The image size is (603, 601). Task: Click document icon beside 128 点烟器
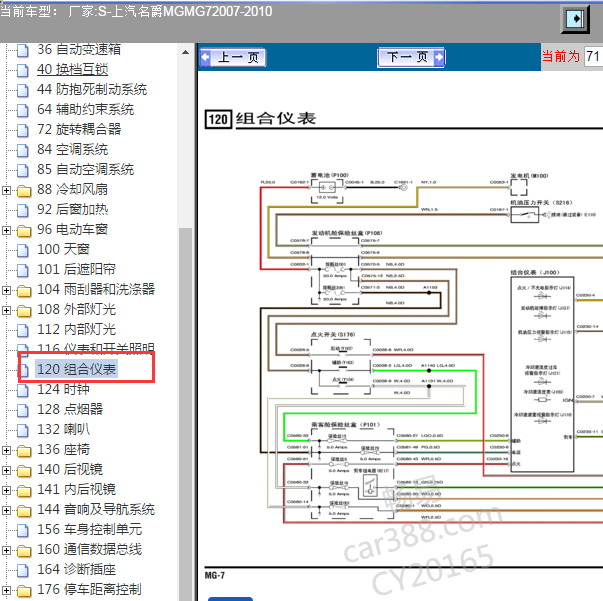point(23,410)
